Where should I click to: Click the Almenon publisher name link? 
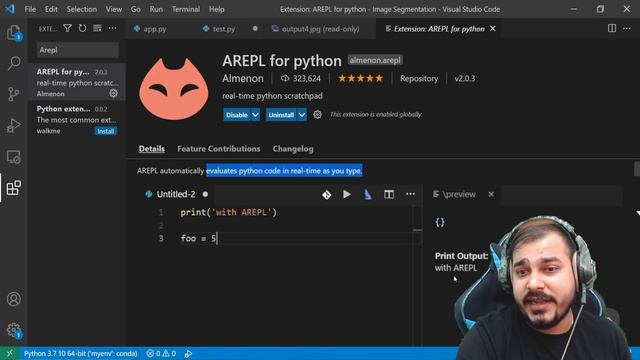[x=243, y=78]
